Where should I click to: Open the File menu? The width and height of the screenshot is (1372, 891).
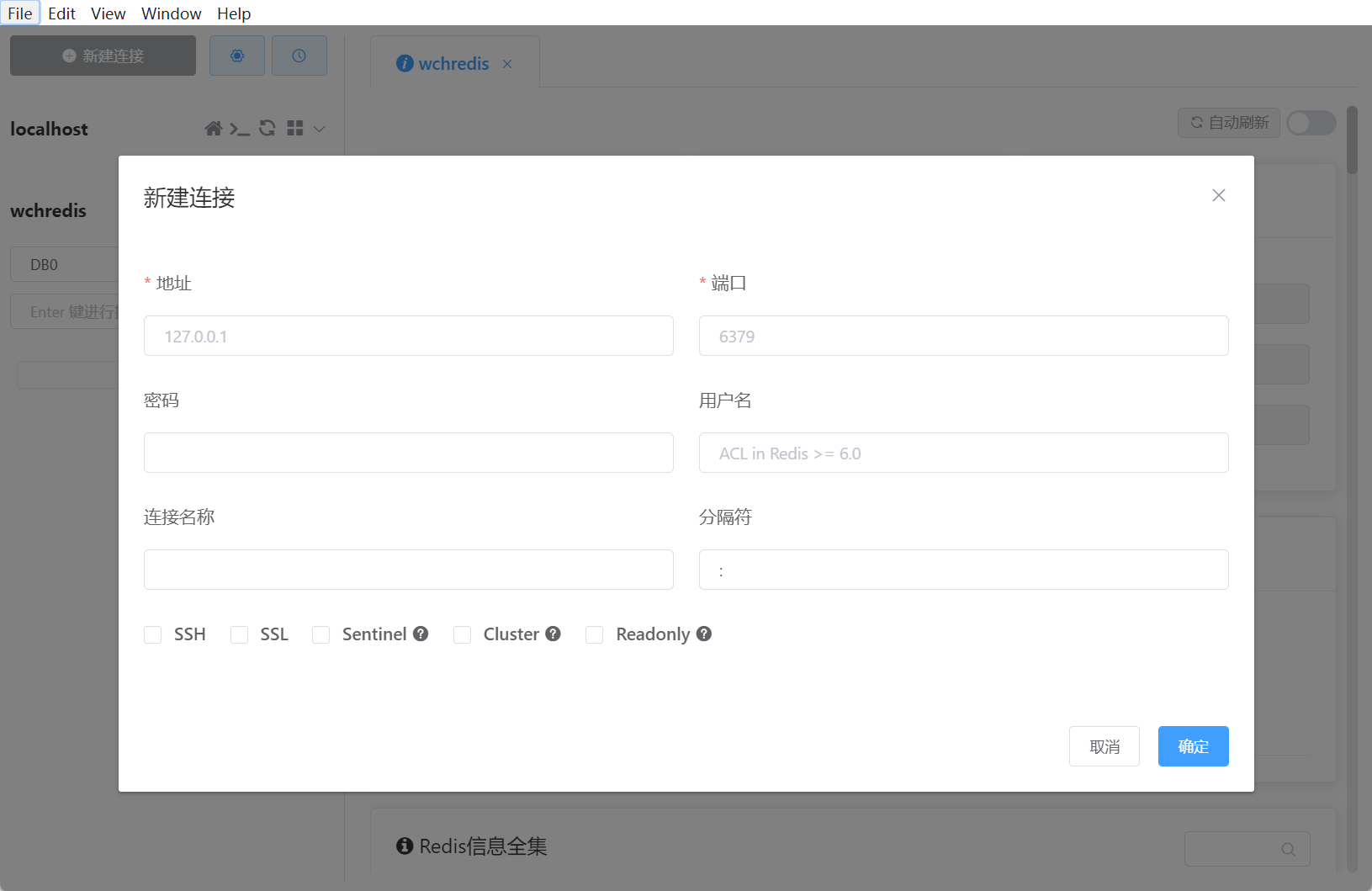pyautogui.click(x=20, y=13)
